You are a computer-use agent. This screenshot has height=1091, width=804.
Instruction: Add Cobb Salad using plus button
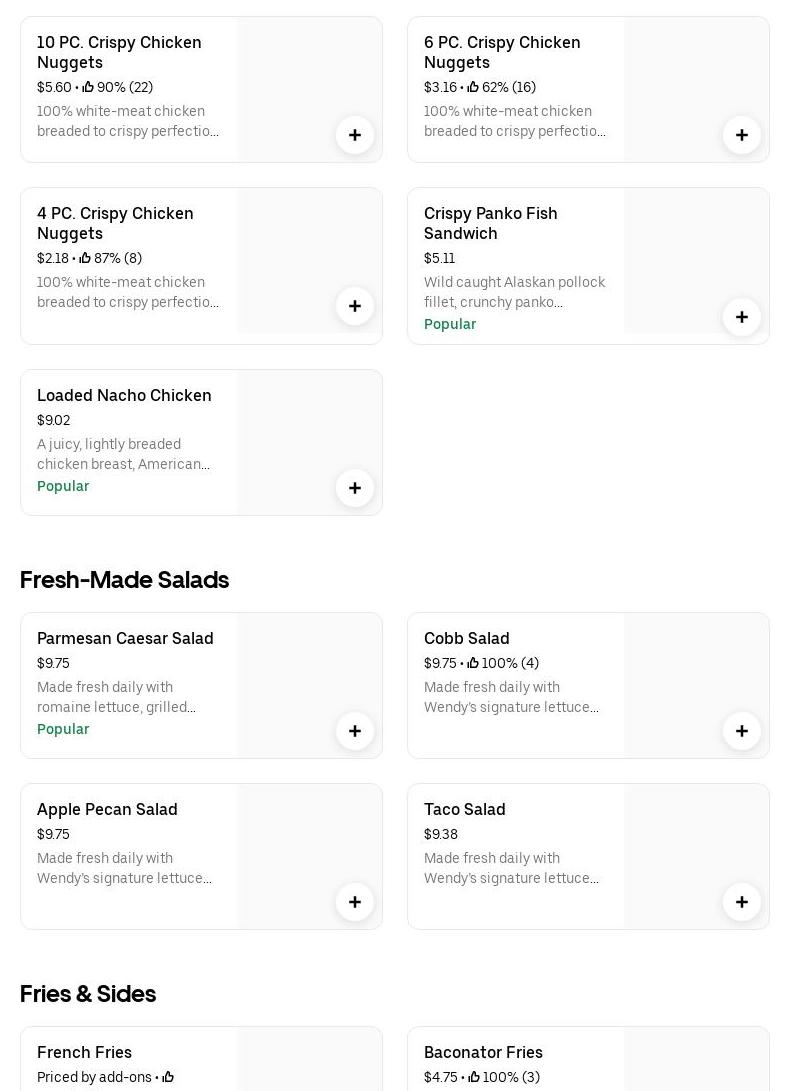click(742, 731)
